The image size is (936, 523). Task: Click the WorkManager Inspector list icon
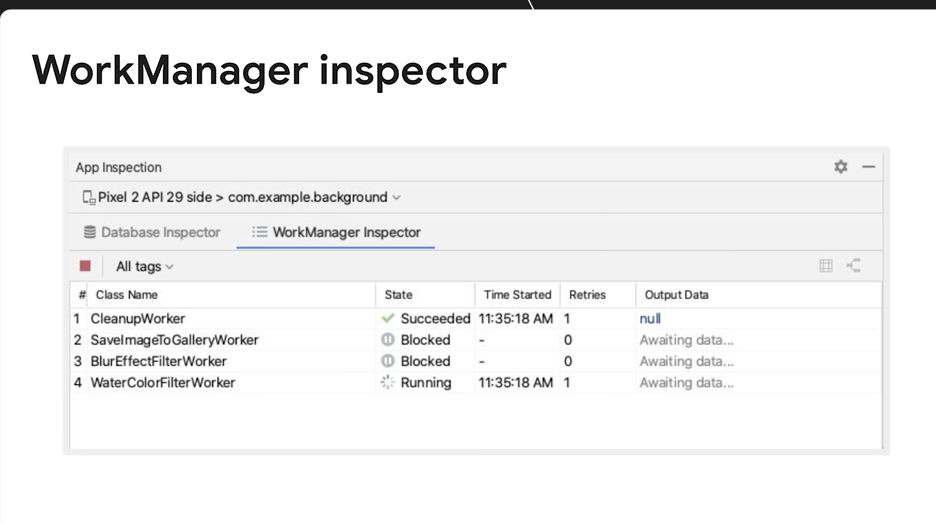259,232
